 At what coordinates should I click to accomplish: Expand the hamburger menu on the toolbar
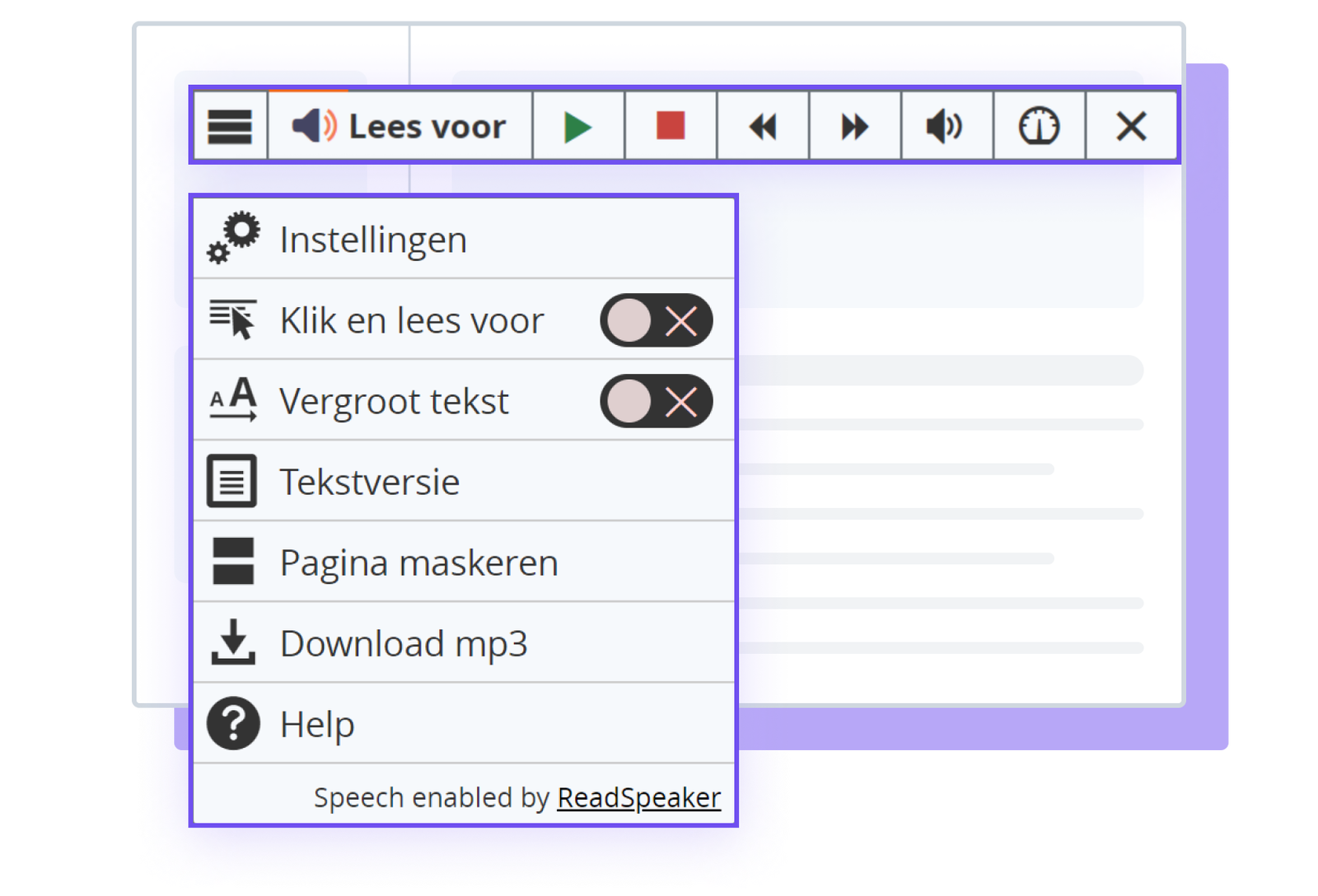pyautogui.click(x=230, y=126)
